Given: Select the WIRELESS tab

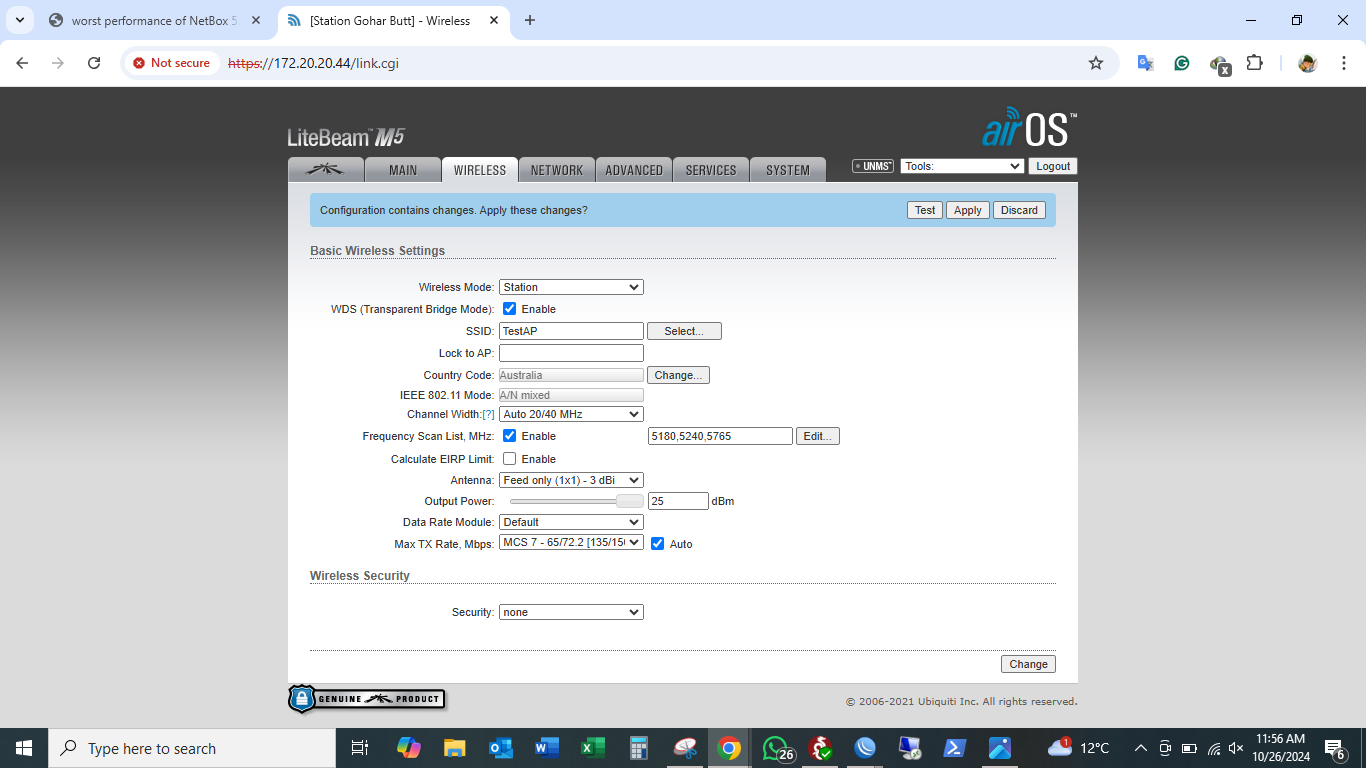Looking at the screenshot, I should 480,170.
